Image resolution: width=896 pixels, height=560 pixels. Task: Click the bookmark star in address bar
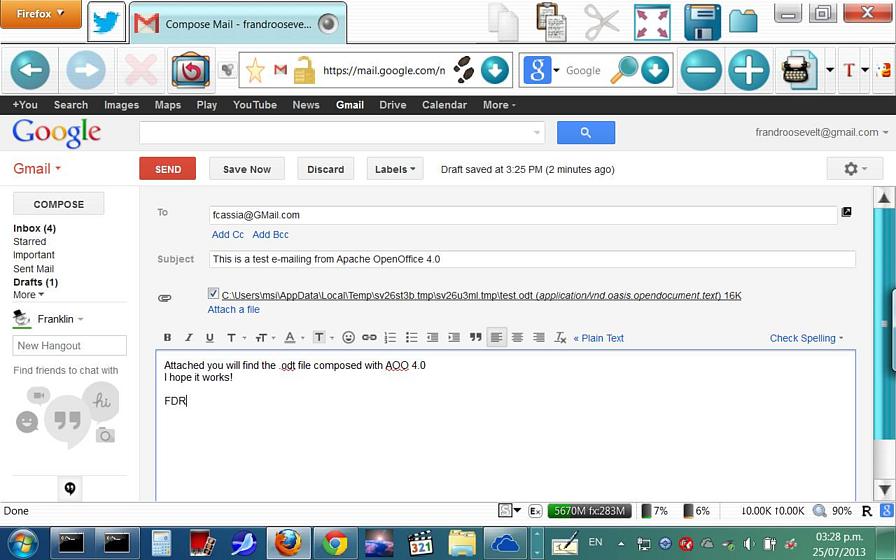(255, 70)
